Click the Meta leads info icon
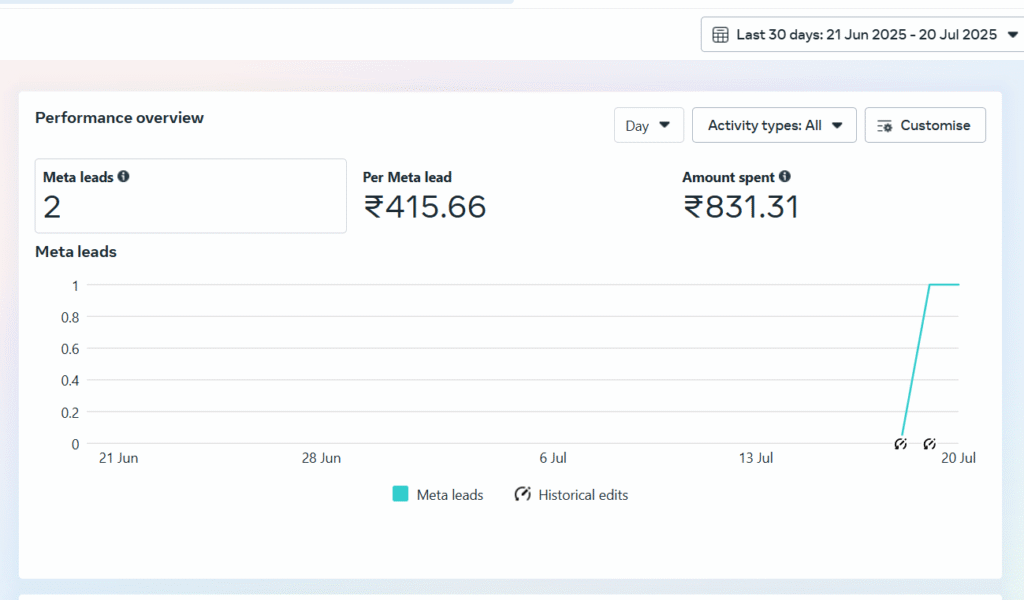This screenshot has height=600, width=1024. pyautogui.click(x=123, y=176)
